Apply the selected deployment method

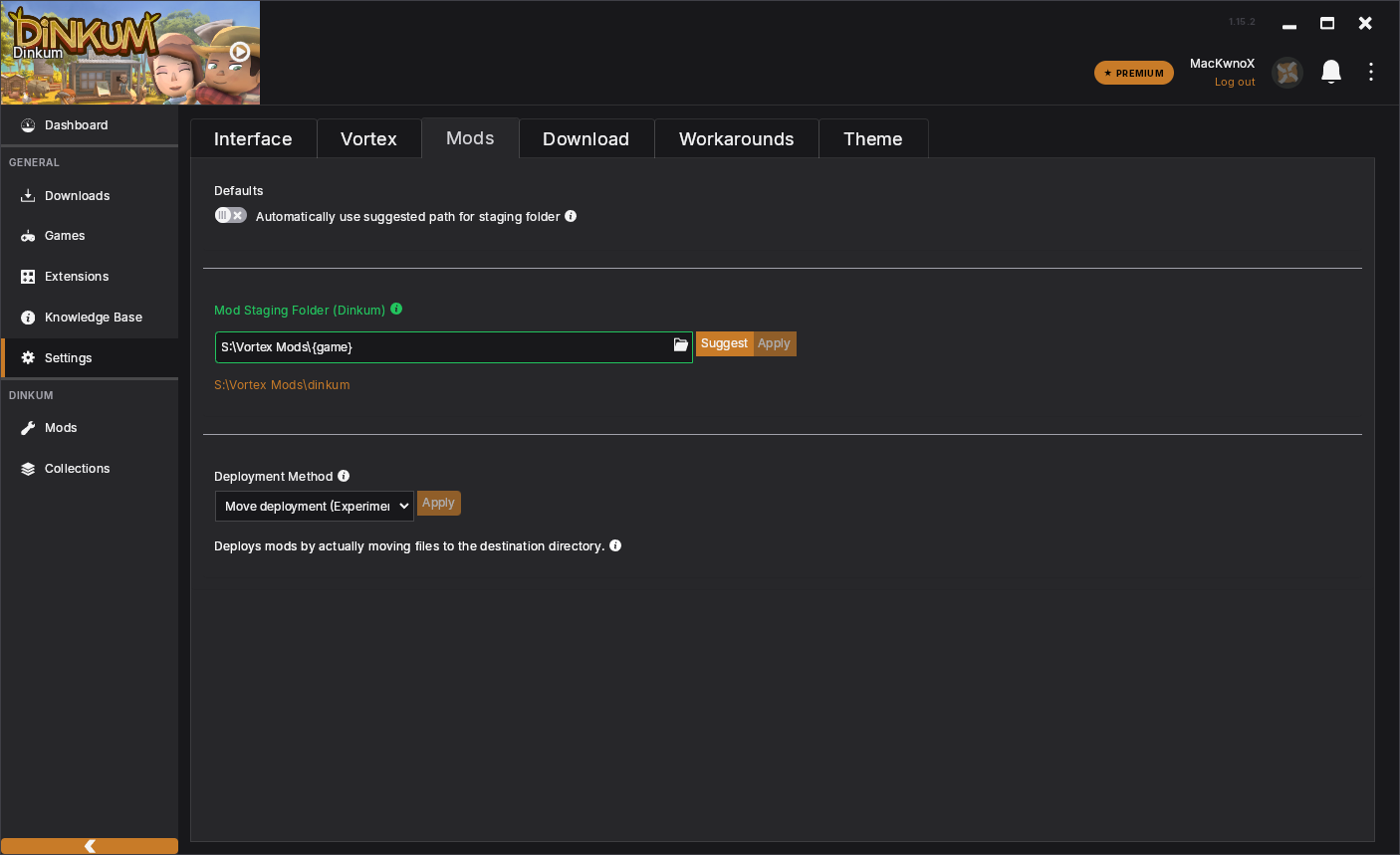point(438,504)
